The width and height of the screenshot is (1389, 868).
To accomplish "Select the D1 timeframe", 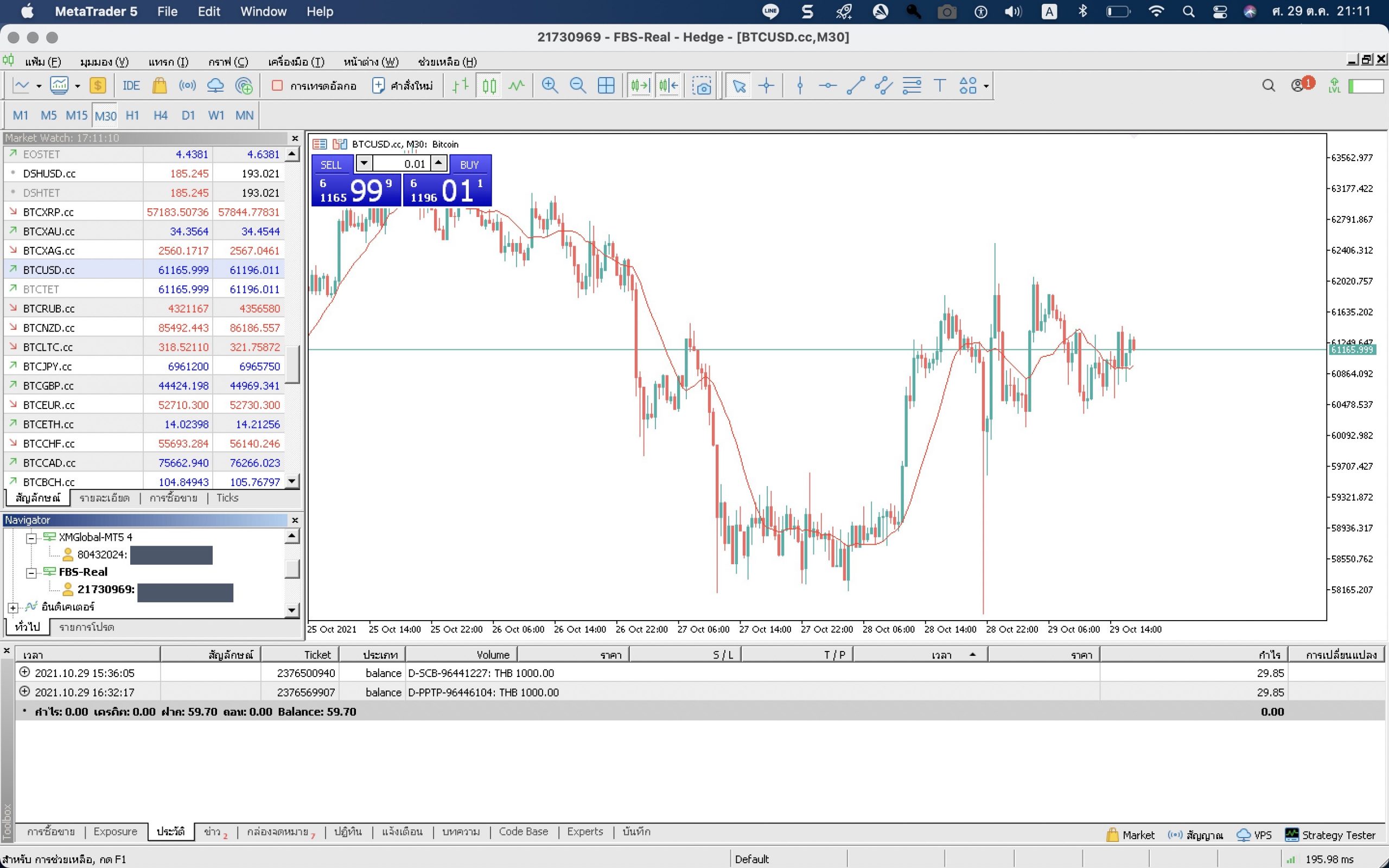I will click(188, 116).
